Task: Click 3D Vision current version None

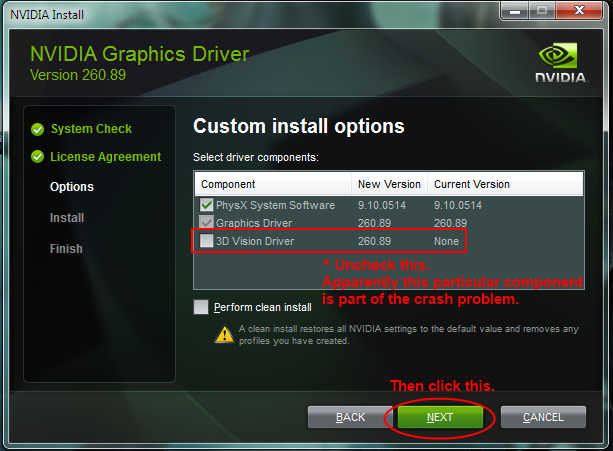Action: pyautogui.click(x=446, y=241)
